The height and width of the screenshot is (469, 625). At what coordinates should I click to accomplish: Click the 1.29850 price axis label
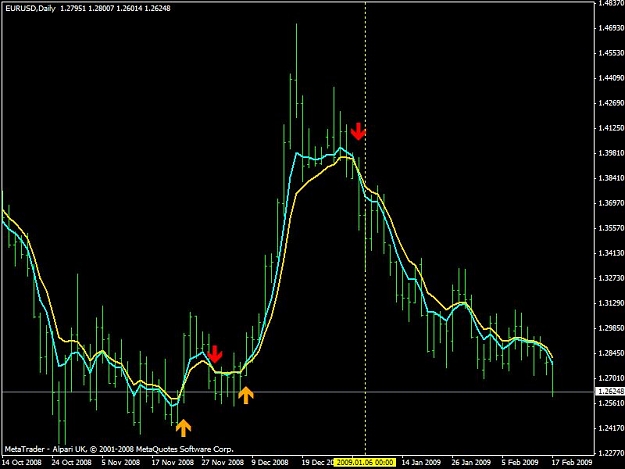click(611, 328)
